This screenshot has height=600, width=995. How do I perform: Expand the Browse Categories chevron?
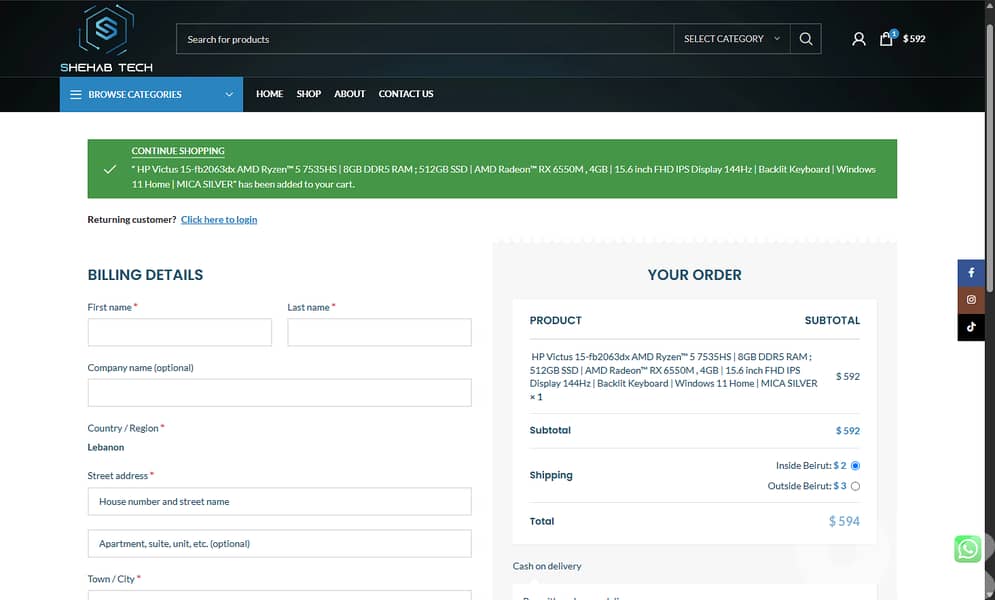point(229,95)
